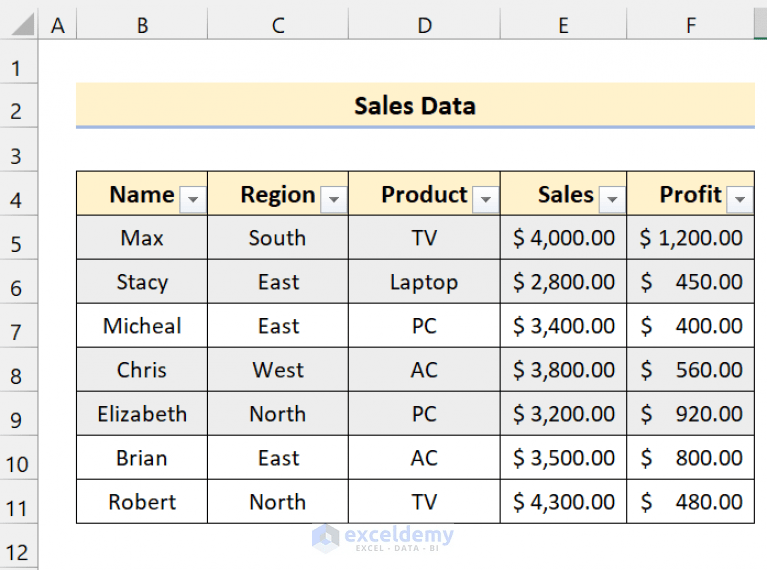Click the Sales Data title cell
Viewport: 767px width, 570px height.
coord(415,105)
